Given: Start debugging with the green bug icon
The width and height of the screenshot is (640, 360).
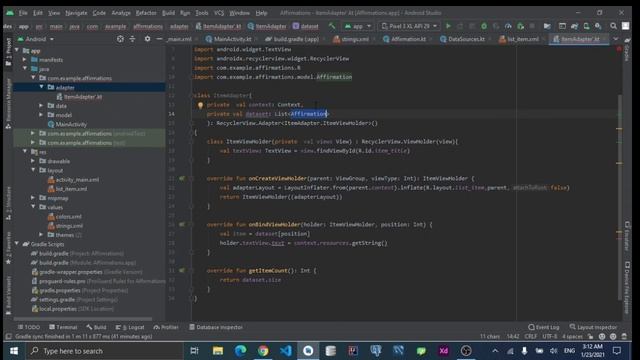Looking at the screenshot, I should [484, 26].
